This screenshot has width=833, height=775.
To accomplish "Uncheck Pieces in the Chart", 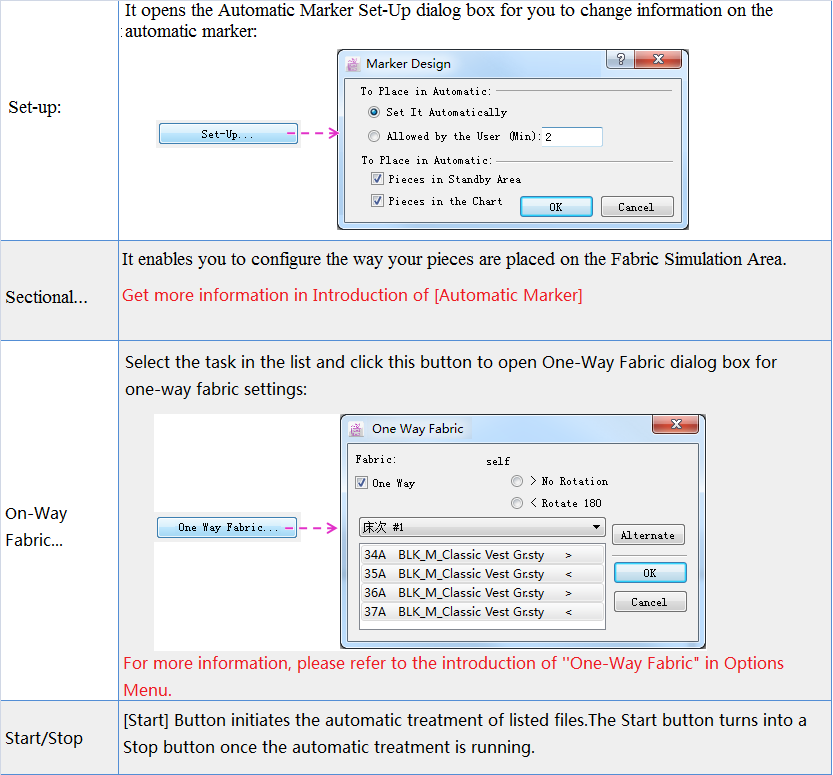I will click(x=377, y=201).
